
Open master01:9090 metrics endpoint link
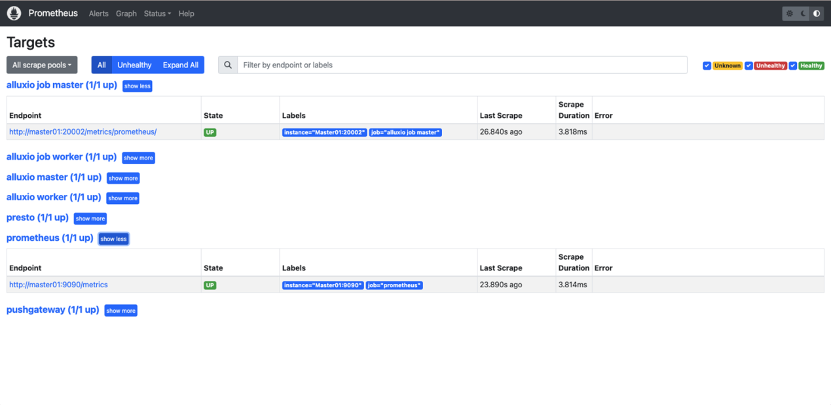[x=58, y=284]
